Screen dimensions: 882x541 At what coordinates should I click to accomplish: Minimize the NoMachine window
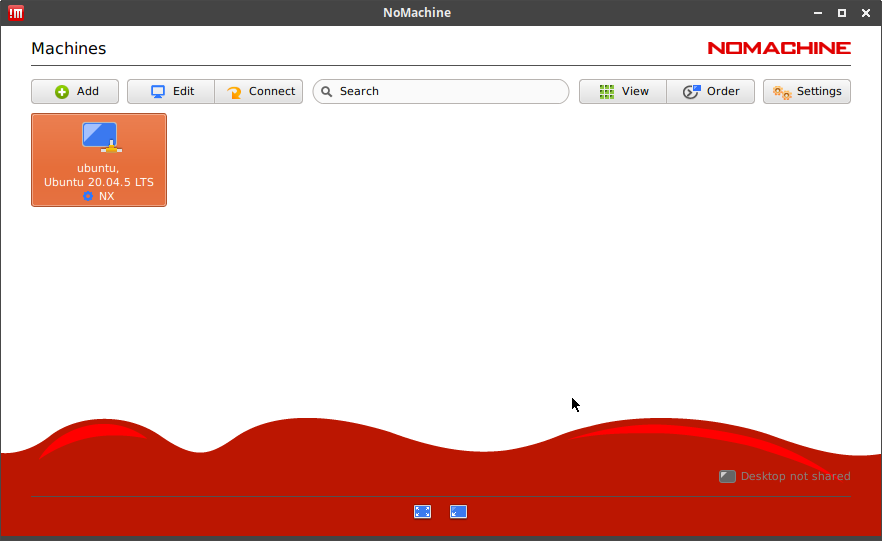[818, 13]
